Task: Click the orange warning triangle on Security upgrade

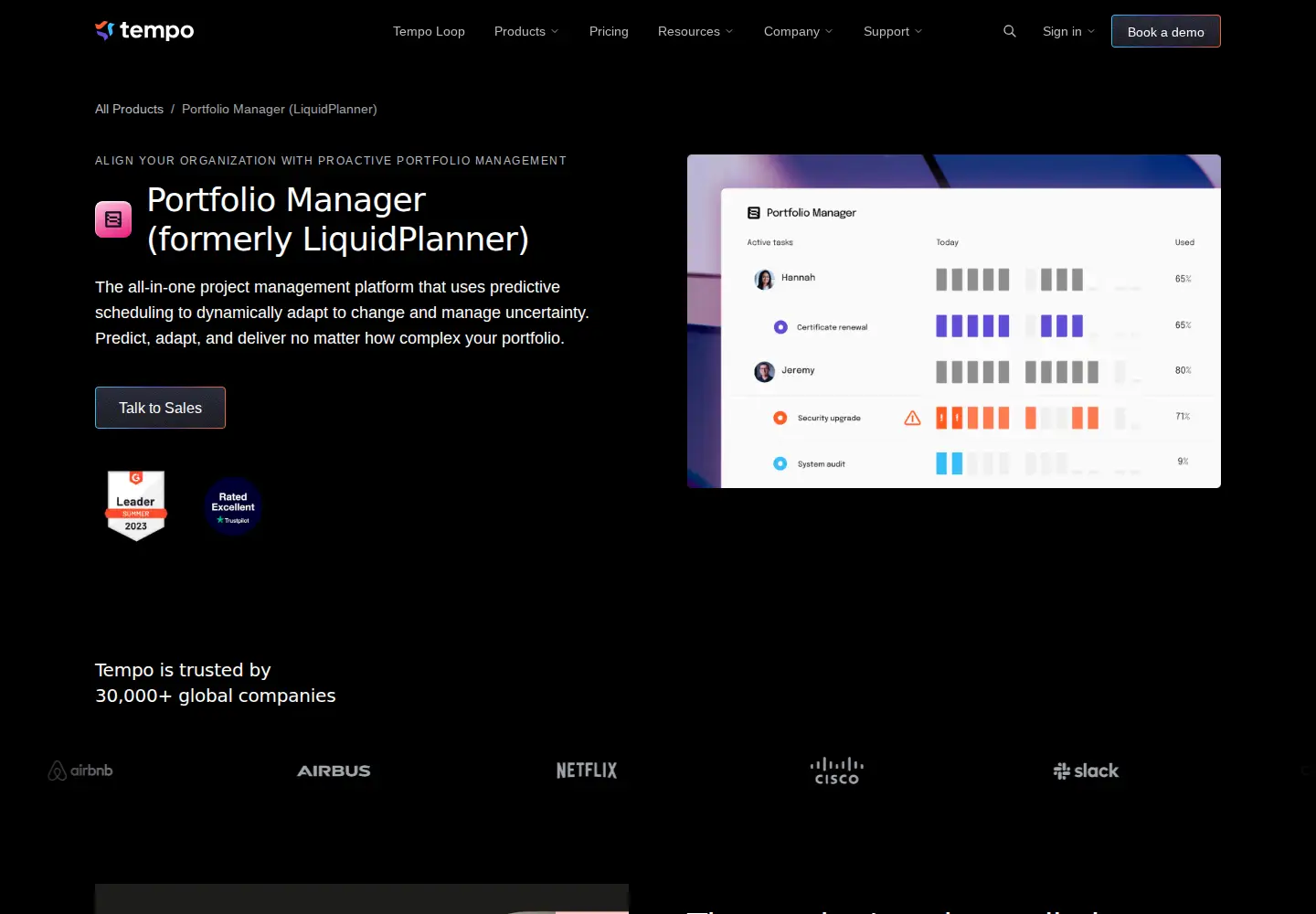Action: coord(912,418)
